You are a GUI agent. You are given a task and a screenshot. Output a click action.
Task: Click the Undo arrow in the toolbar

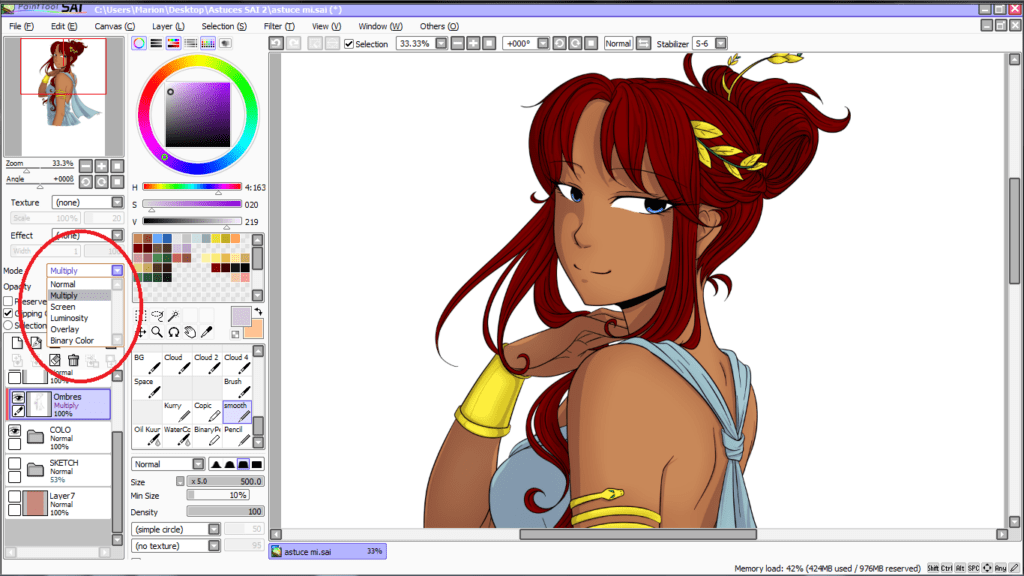tap(276, 44)
